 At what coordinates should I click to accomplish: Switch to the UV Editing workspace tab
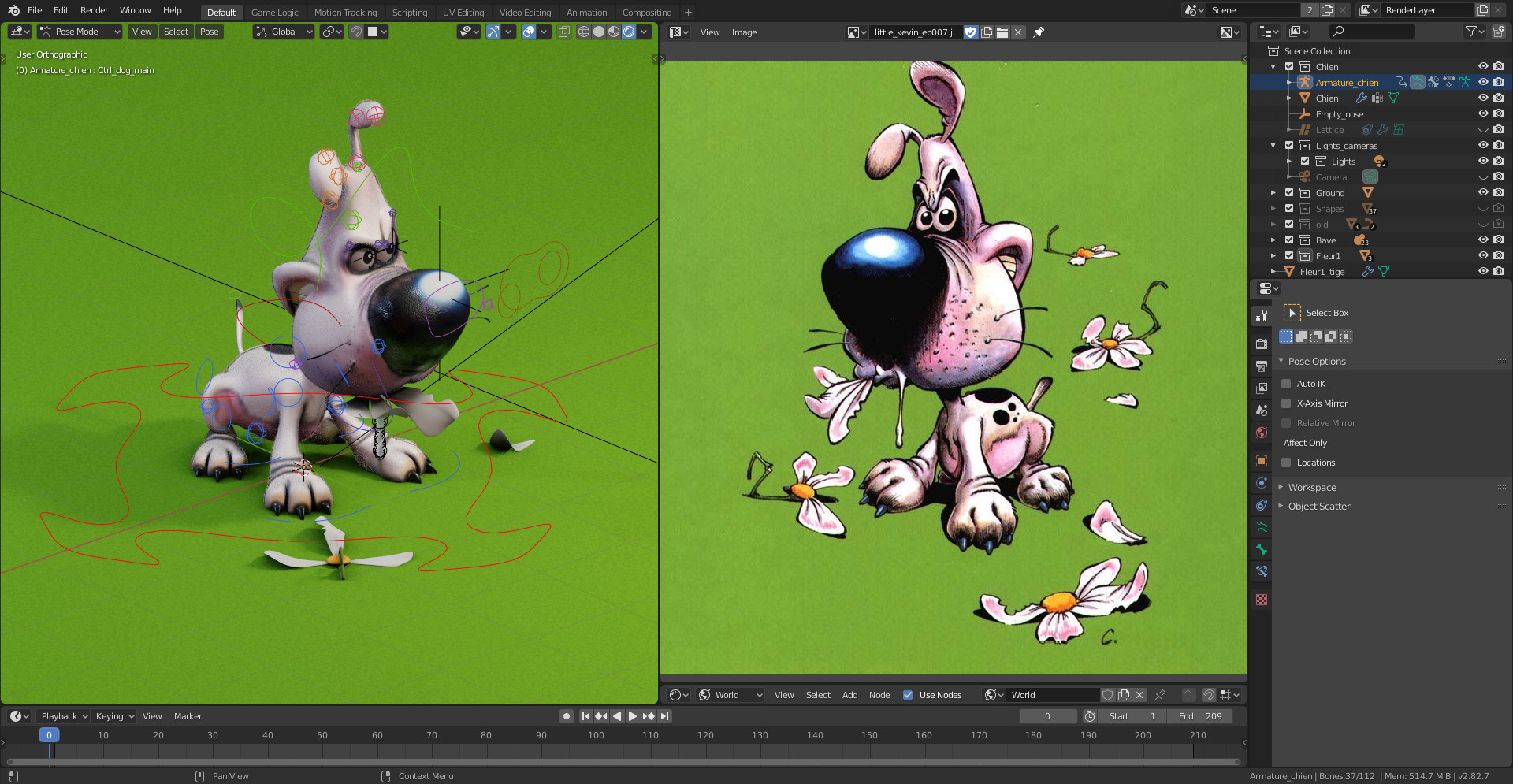pos(463,13)
